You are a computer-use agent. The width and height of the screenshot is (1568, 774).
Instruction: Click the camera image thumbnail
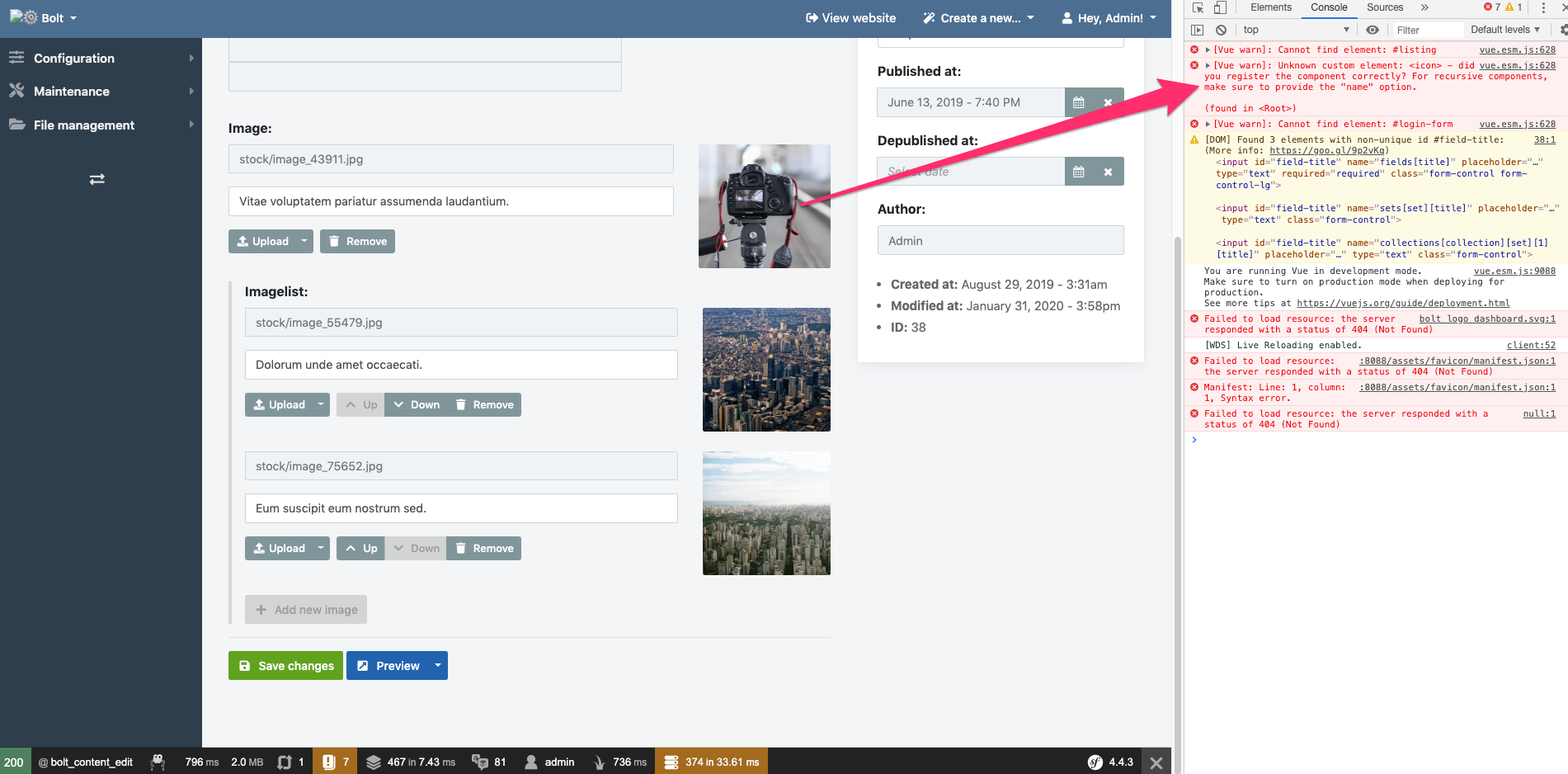point(765,206)
